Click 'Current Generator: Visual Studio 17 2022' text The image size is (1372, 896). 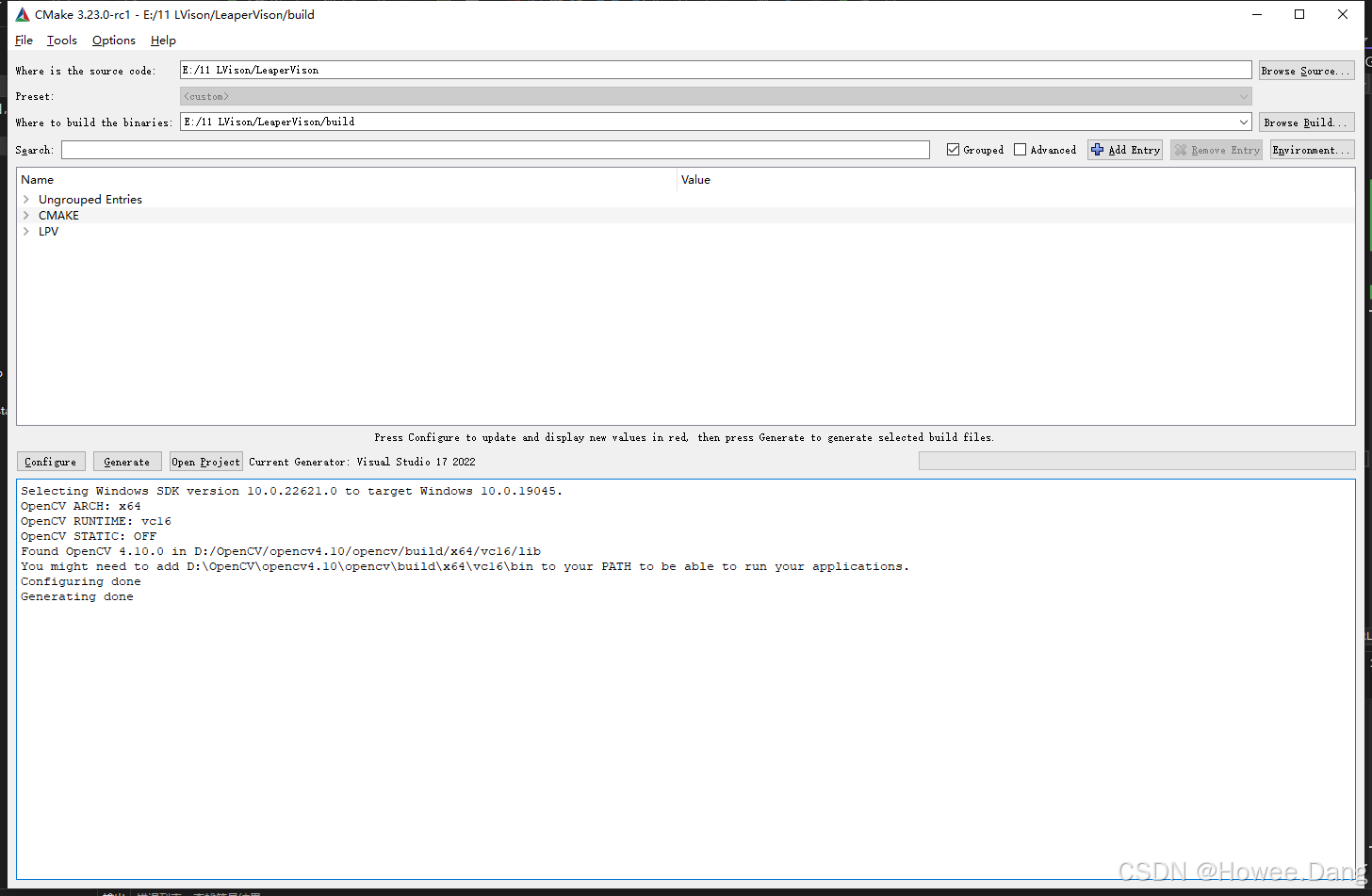[362, 462]
